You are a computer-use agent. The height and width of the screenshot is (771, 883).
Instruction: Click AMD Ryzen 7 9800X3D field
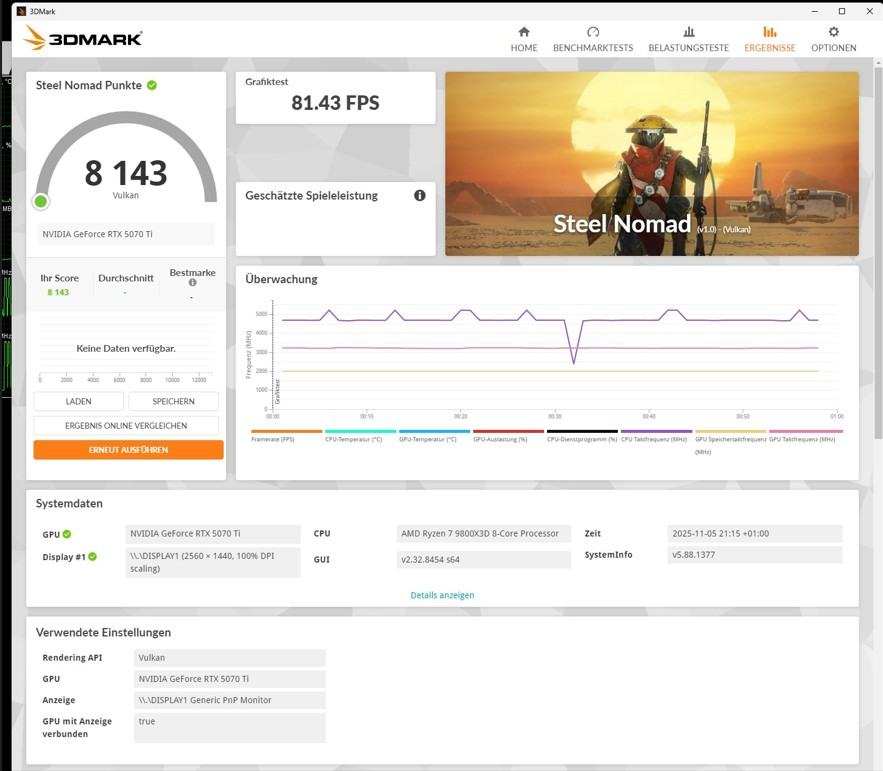(x=483, y=534)
